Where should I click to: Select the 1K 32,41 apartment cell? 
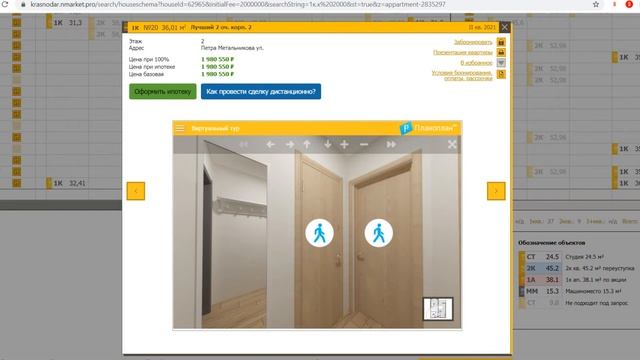pyautogui.click(x=67, y=183)
